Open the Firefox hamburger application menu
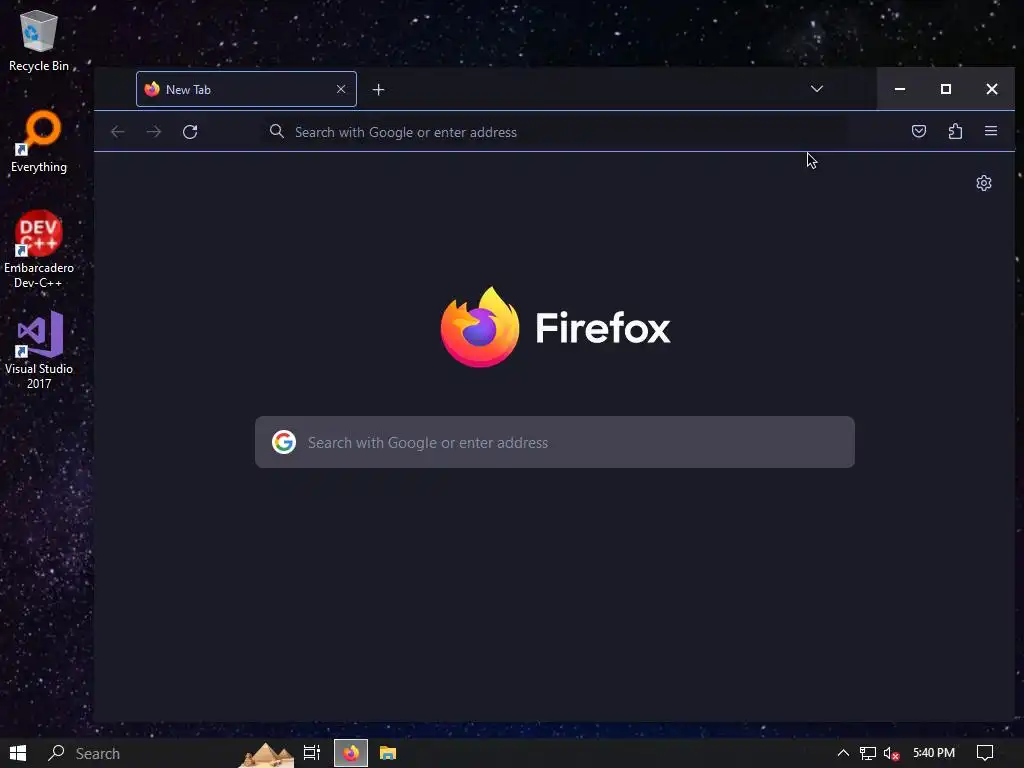Image resolution: width=1024 pixels, height=768 pixels. coord(991,131)
